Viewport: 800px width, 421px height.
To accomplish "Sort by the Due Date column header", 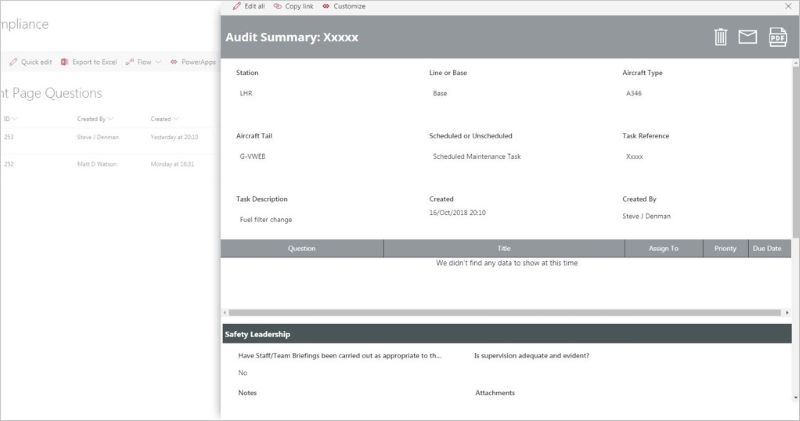I will point(767,249).
